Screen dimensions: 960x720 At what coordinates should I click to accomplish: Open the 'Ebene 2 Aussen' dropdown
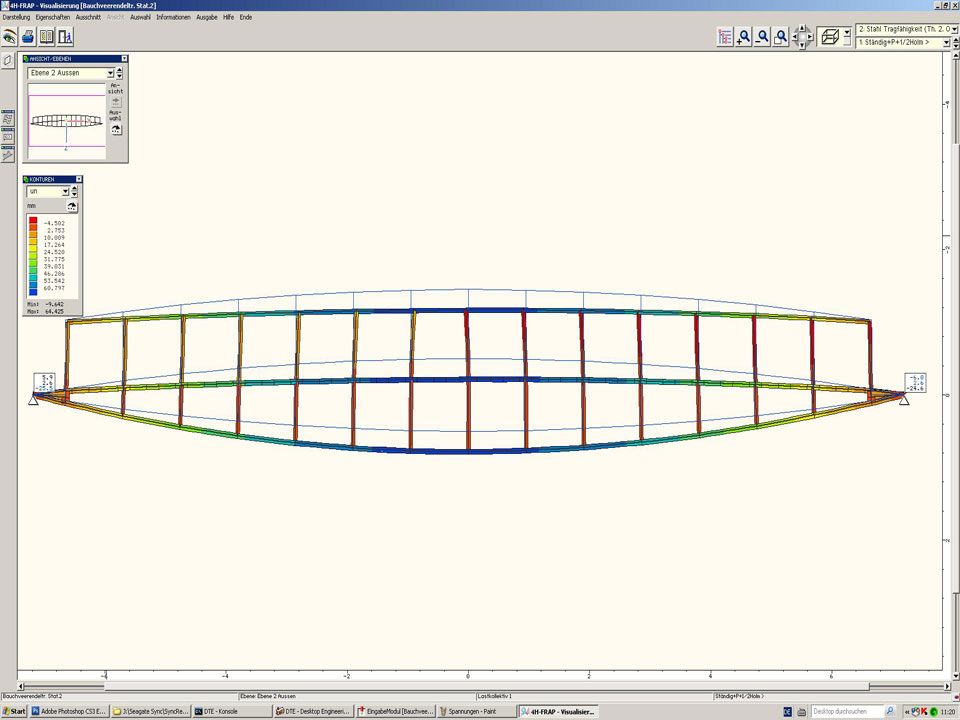[111, 73]
